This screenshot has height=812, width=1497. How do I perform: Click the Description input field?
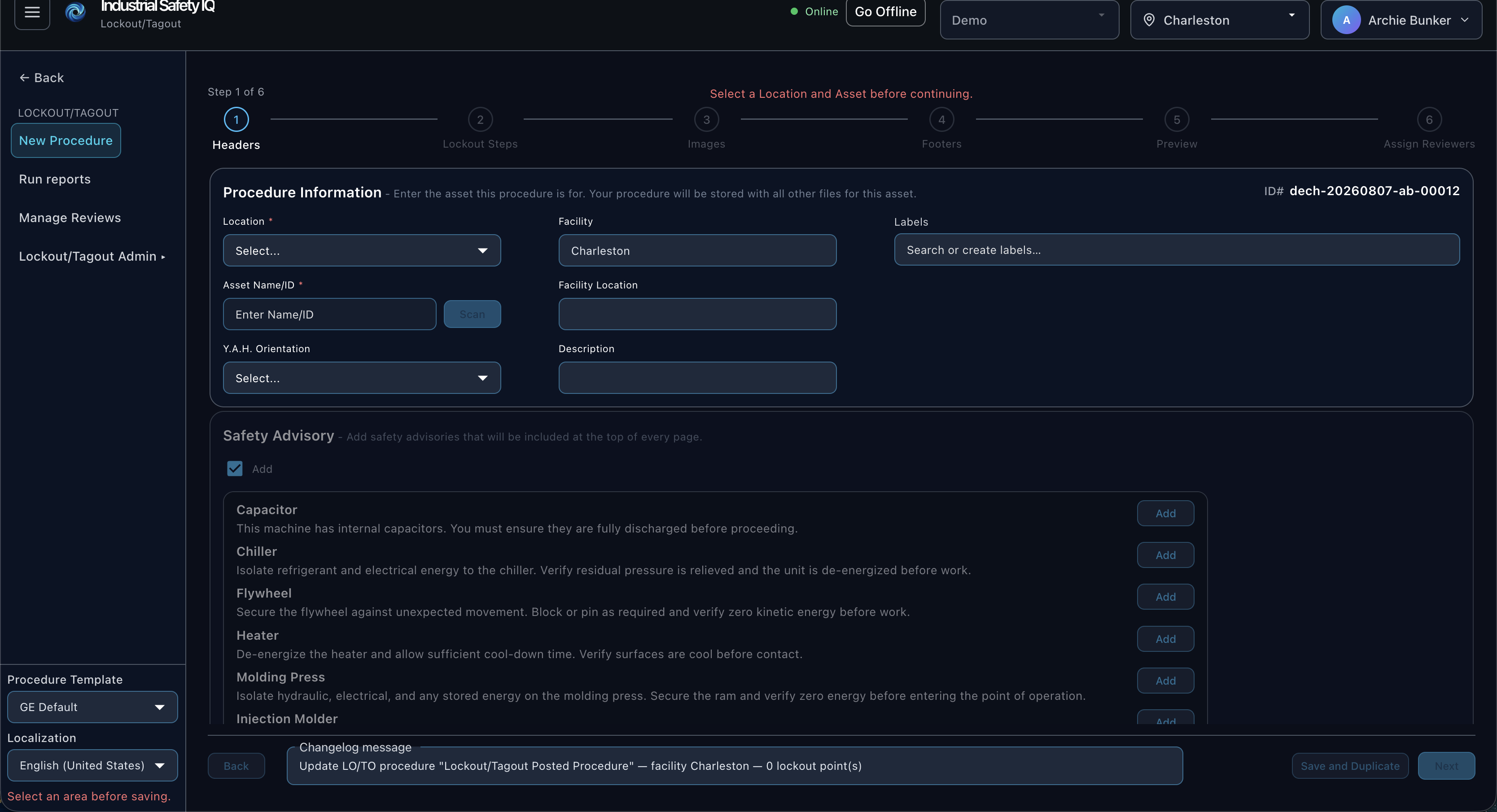(x=697, y=378)
